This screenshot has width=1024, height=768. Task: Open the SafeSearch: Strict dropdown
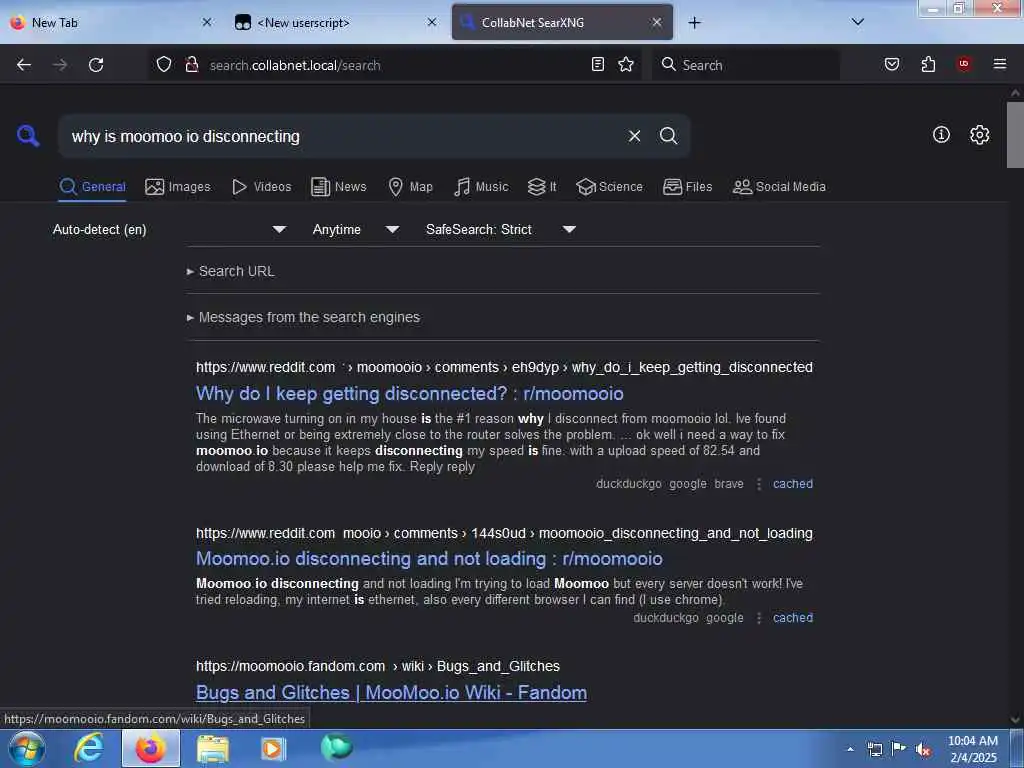(x=501, y=229)
